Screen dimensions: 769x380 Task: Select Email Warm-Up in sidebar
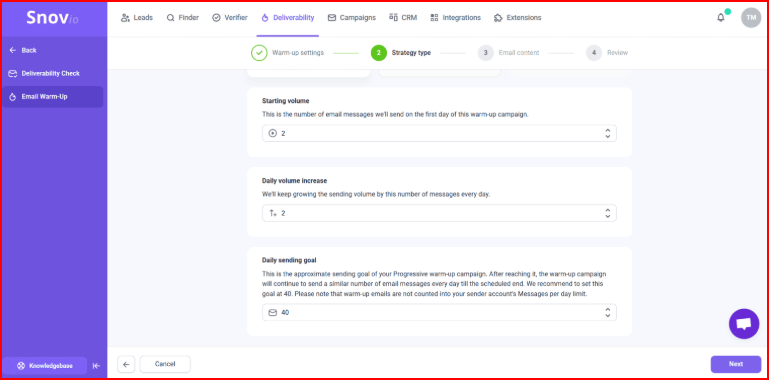(53, 97)
